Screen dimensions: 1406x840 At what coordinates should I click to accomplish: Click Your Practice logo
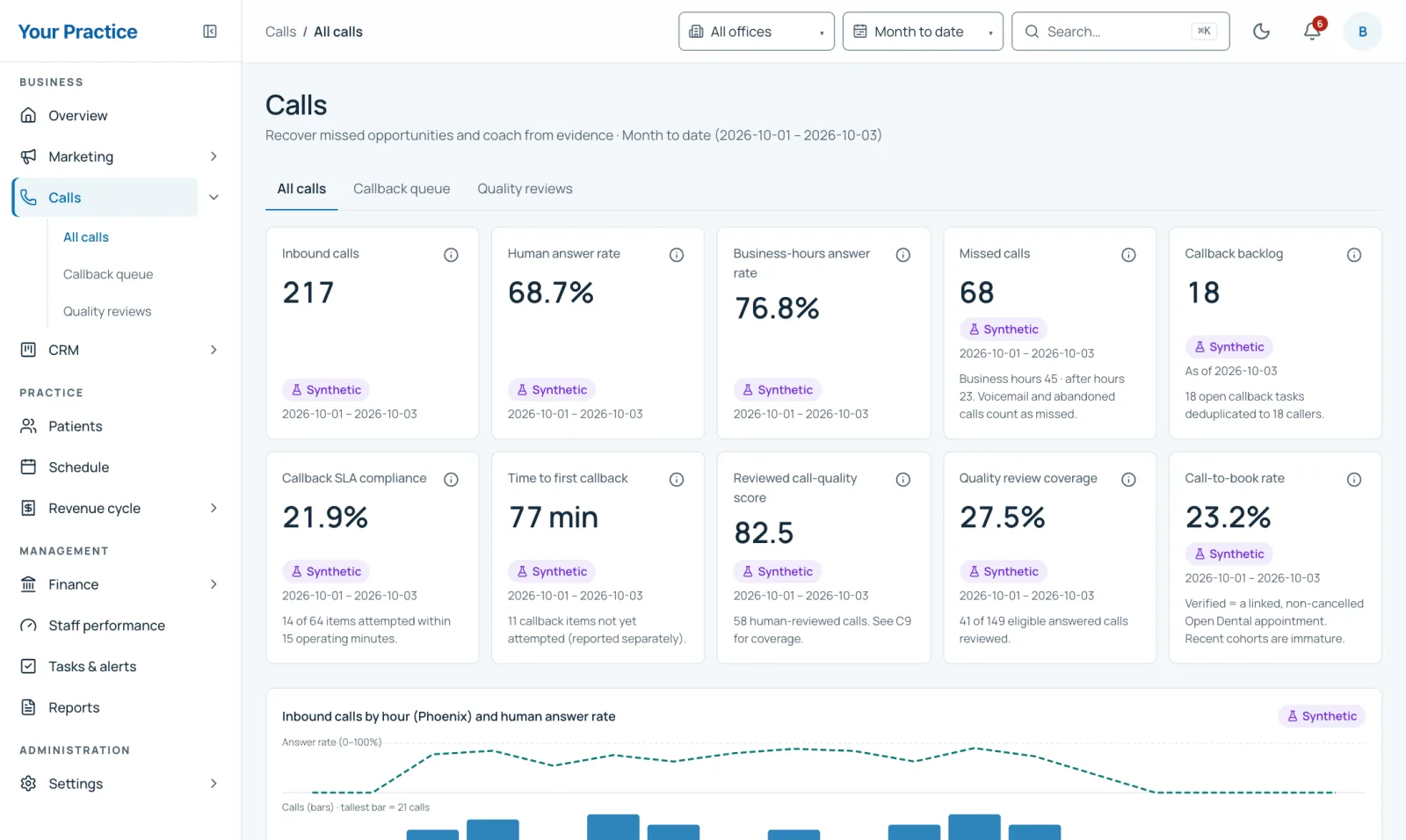(78, 32)
